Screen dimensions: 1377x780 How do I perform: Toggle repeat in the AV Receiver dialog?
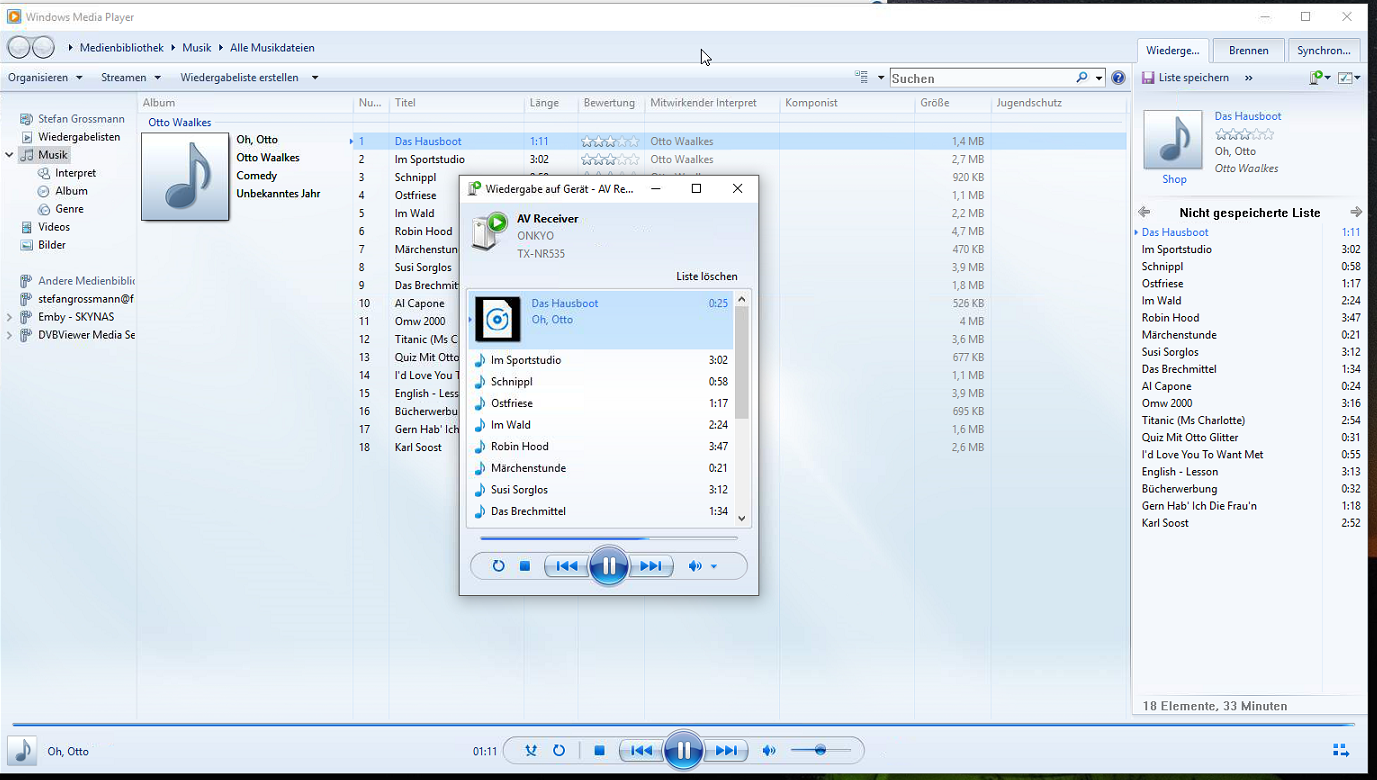[498, 566]
